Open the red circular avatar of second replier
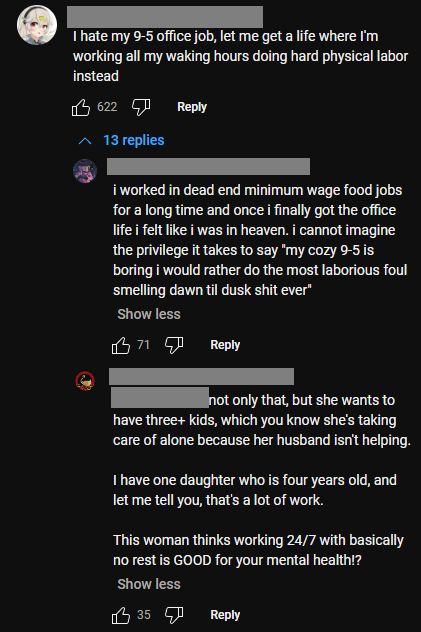The width and height of the screenshot is (421, 632). click(x=85, y=381)
